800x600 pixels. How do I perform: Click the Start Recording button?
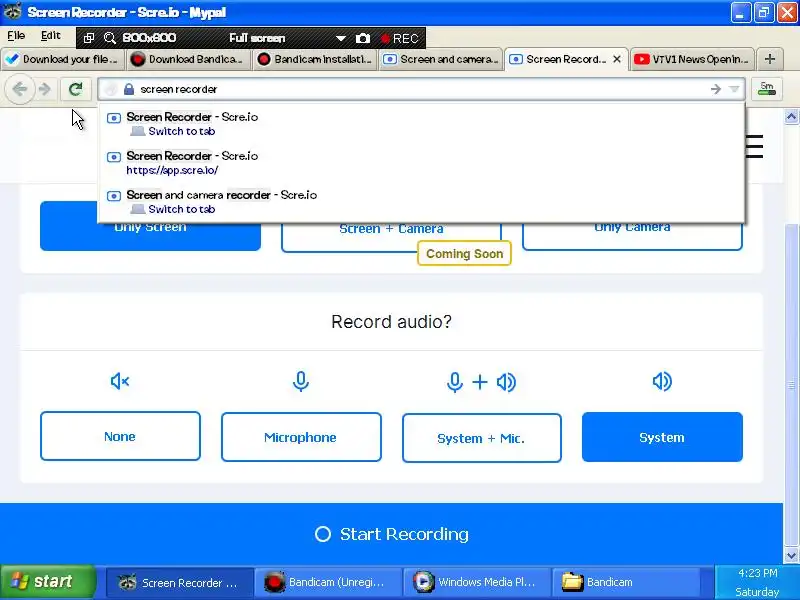point(391,534)
